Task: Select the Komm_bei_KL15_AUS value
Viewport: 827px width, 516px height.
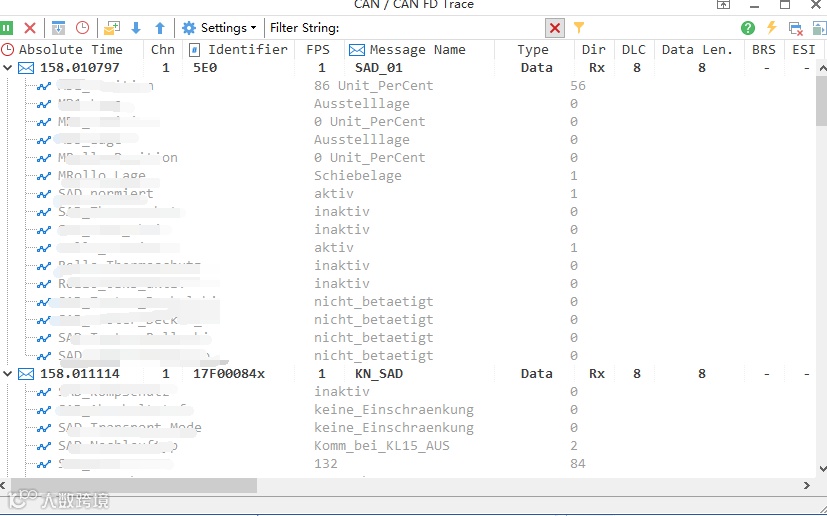Action: click(382, 446)
